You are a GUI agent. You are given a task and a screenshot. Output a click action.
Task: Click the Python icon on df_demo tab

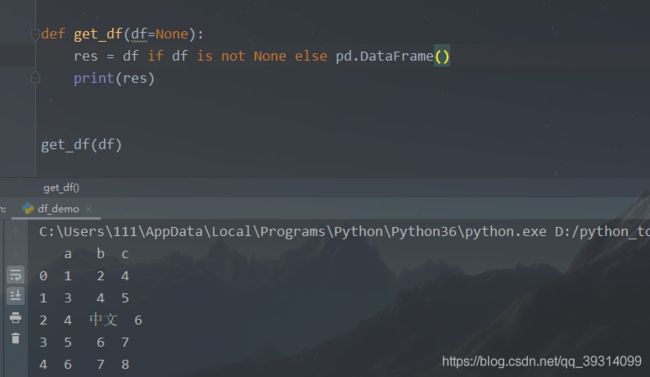(28, 208)
